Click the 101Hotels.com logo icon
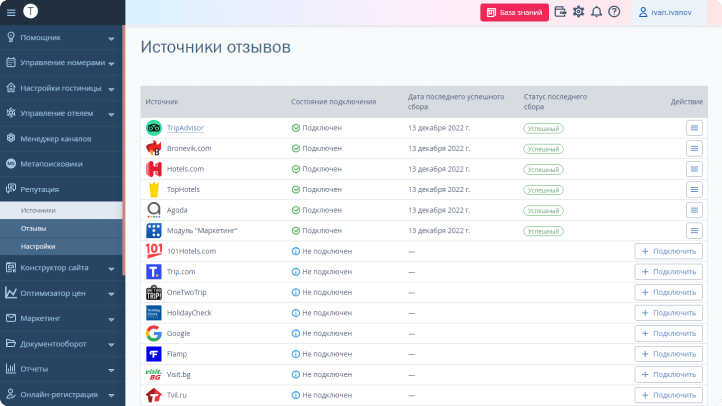 (x=154, y=251)
